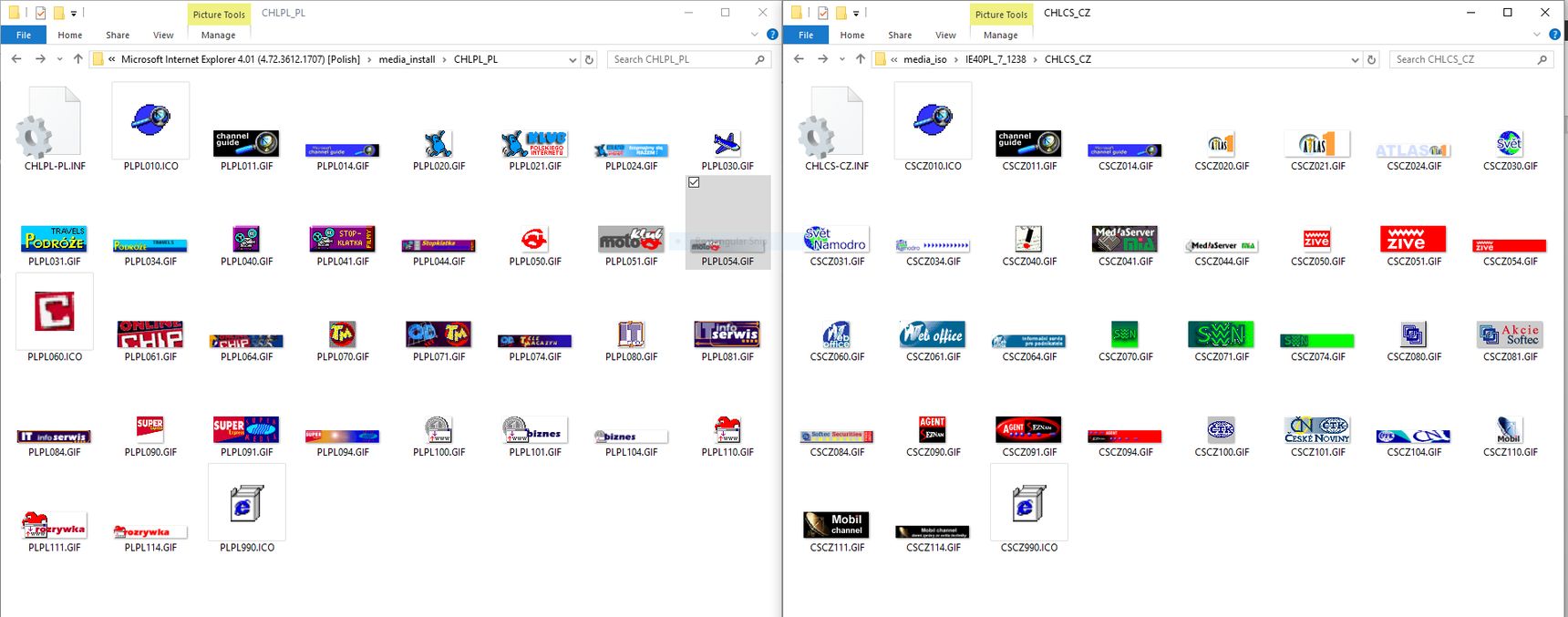Select CSCZ071.GIF green SWN thumbnail
Image resolution: width=1568 pixels, height=617 pixels.
(1221, 334)
